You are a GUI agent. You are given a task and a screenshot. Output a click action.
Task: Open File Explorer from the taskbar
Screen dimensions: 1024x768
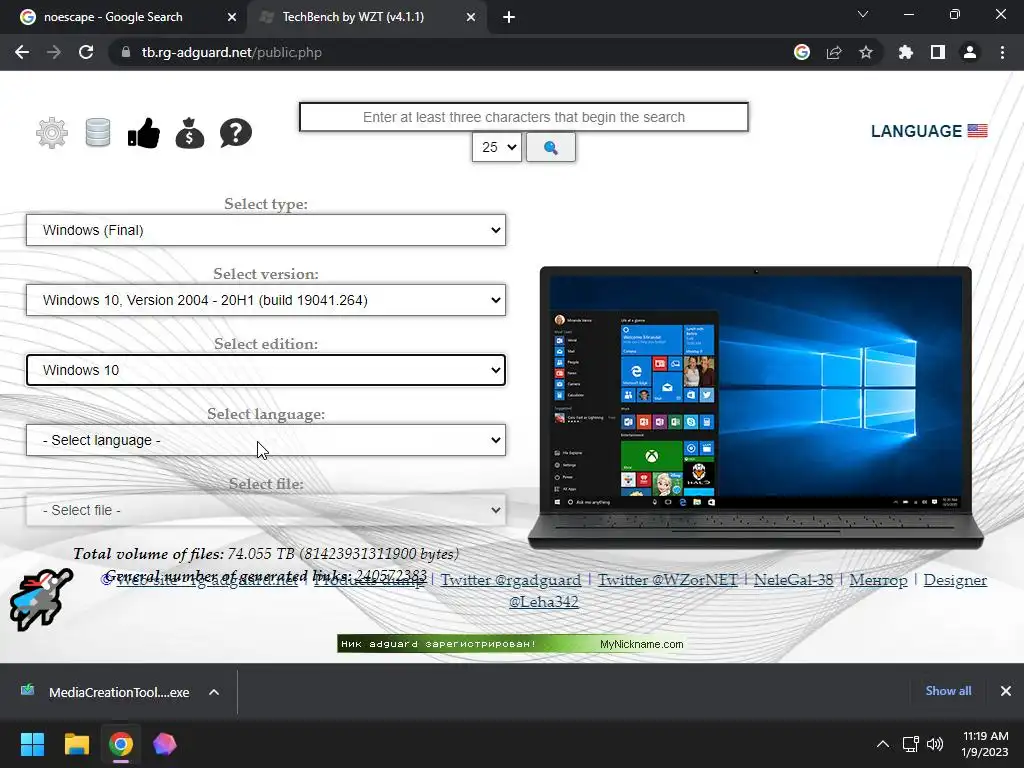click(x=76, y=744)
